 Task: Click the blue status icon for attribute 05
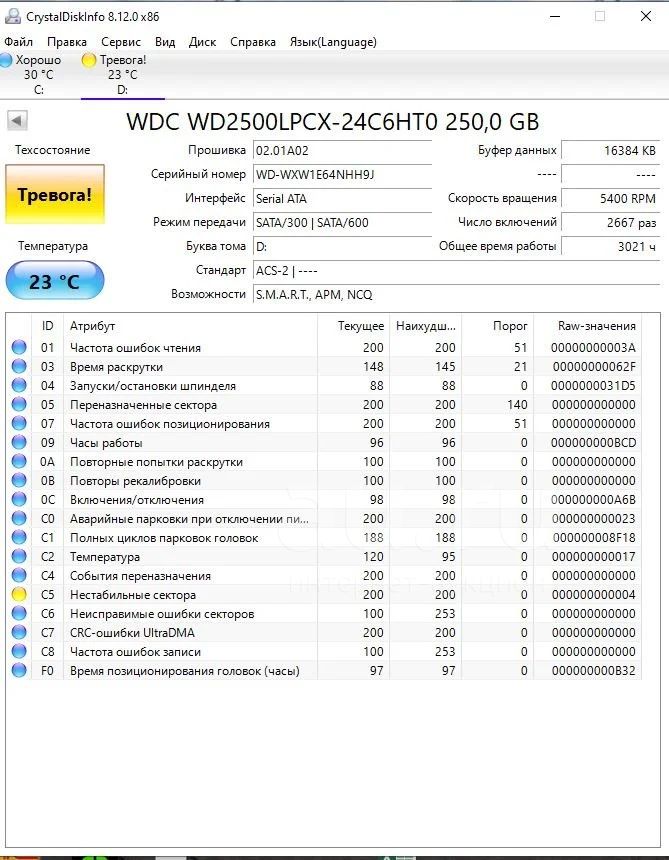tap(19, 404)
